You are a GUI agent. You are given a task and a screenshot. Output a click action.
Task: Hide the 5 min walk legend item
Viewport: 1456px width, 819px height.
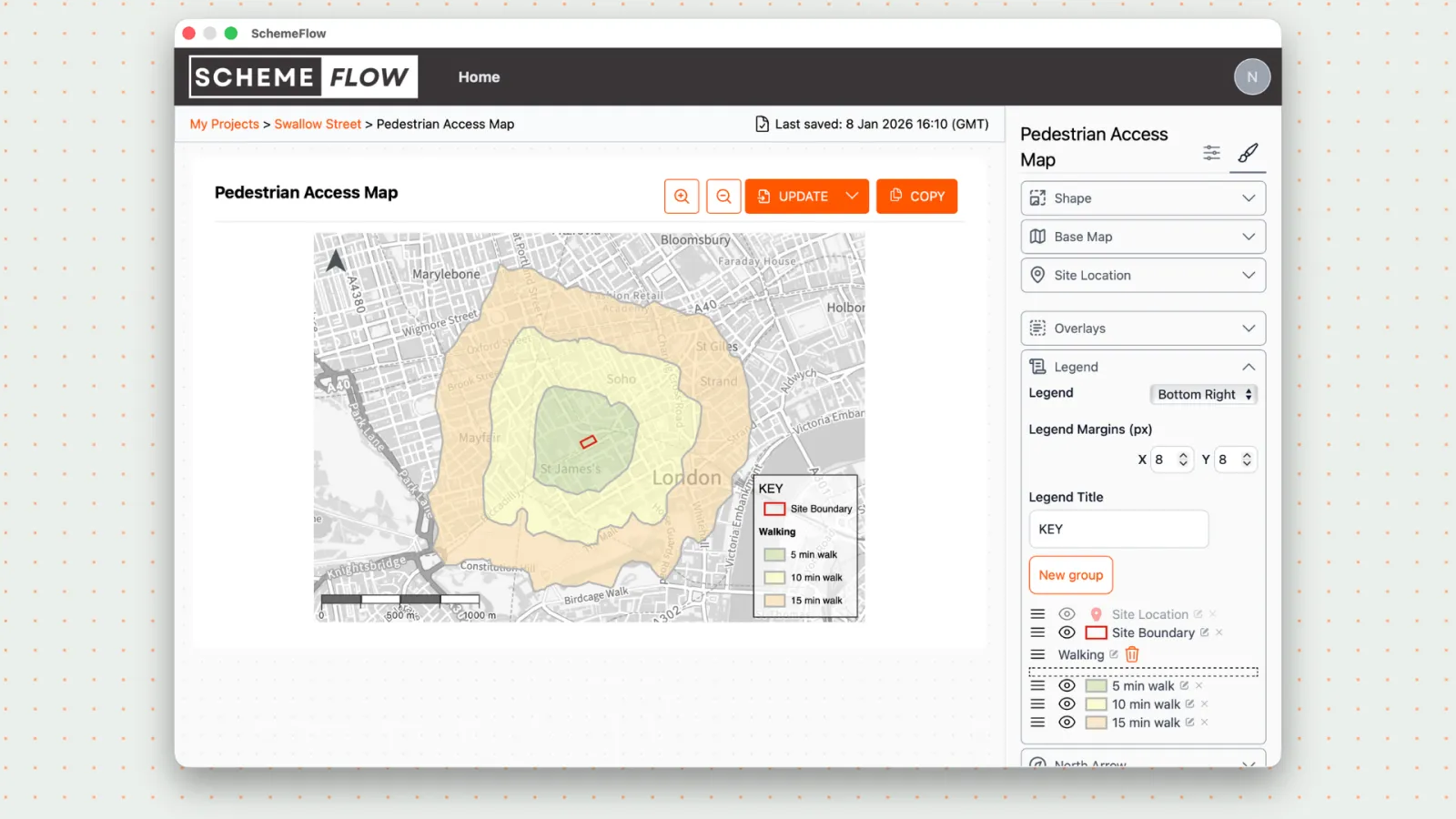click(x=1067, y=685)
